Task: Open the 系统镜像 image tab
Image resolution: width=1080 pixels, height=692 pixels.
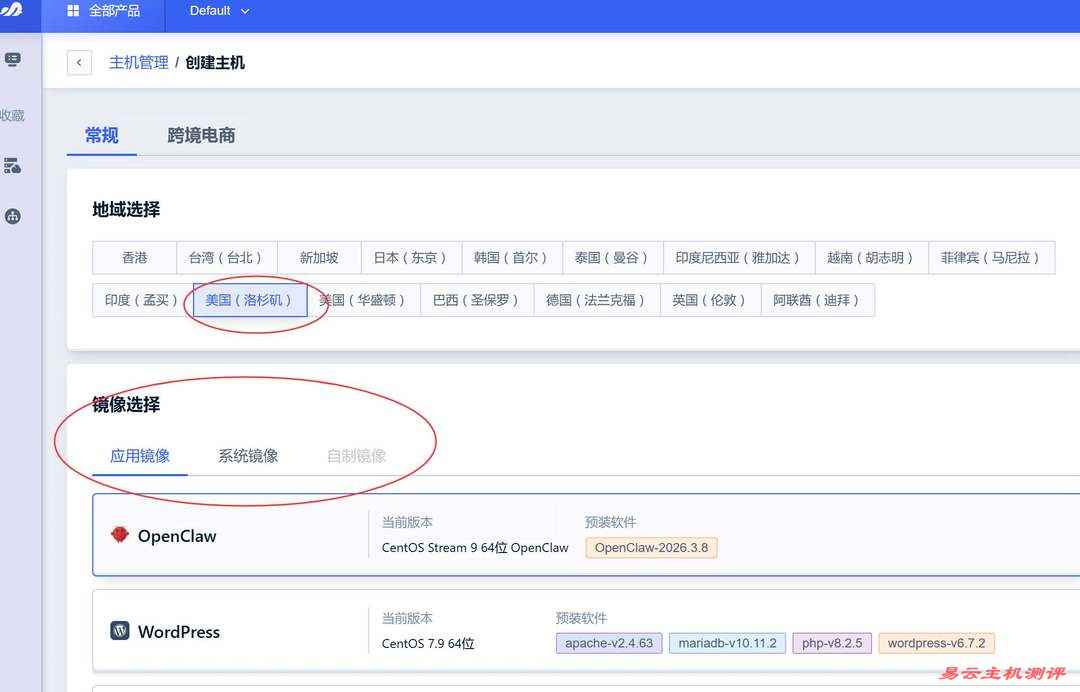Action: click(248, 456)
